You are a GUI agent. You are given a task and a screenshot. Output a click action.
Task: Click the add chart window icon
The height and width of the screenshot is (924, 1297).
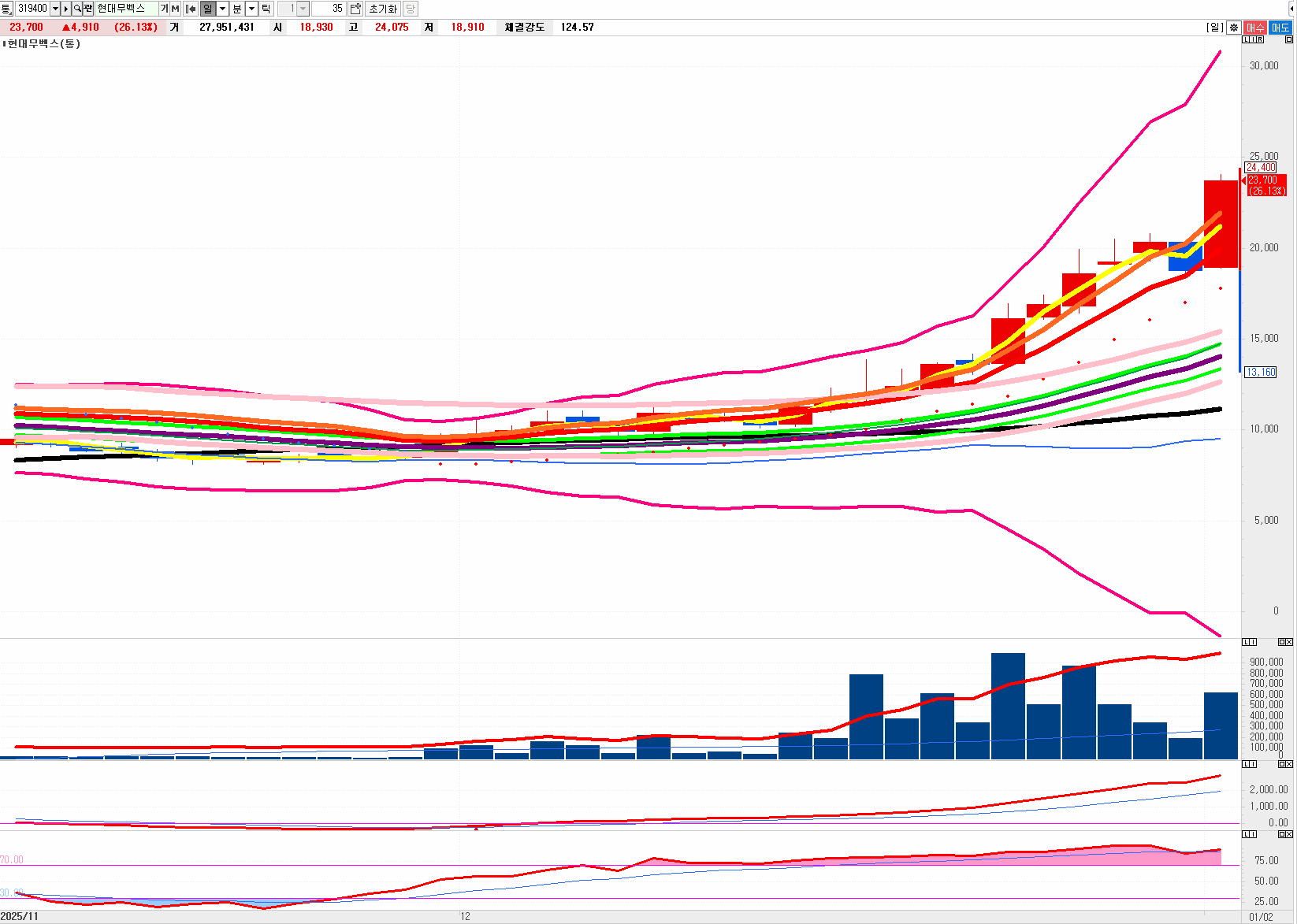[355, 9]
